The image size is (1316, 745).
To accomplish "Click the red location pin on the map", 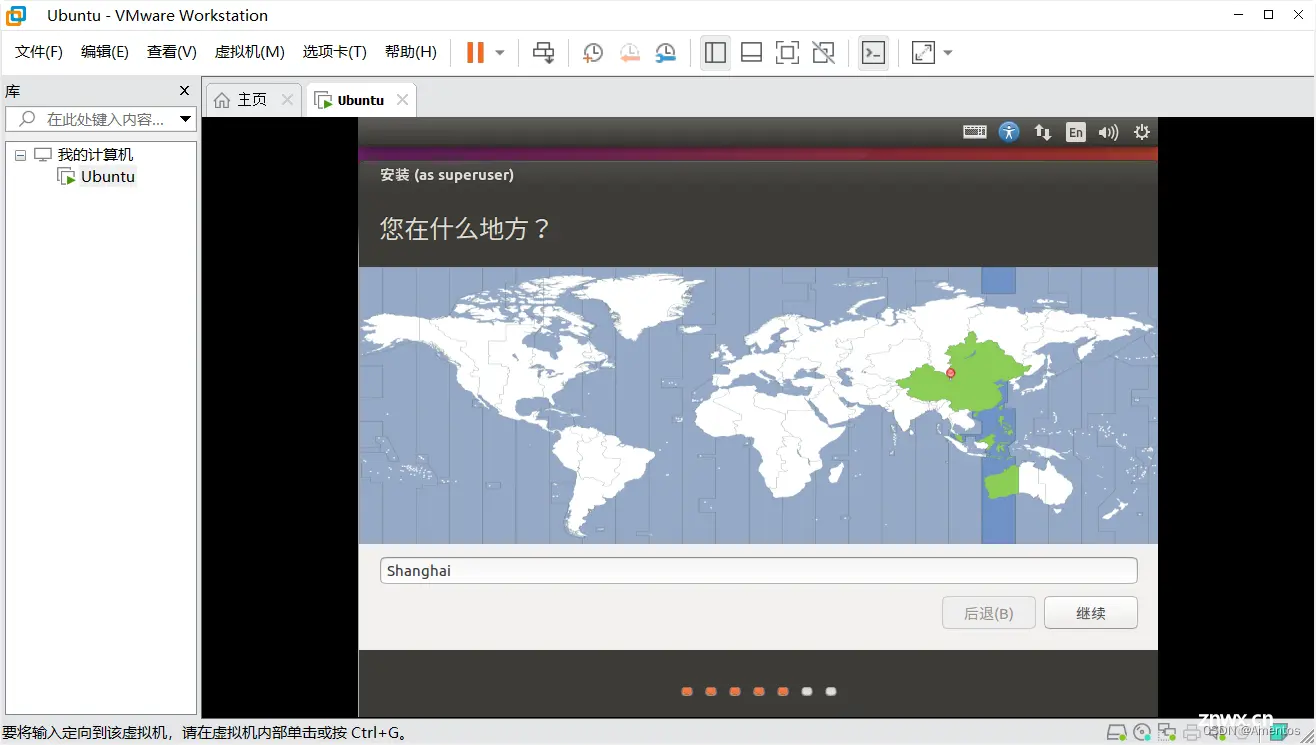I will pos(950,373).
